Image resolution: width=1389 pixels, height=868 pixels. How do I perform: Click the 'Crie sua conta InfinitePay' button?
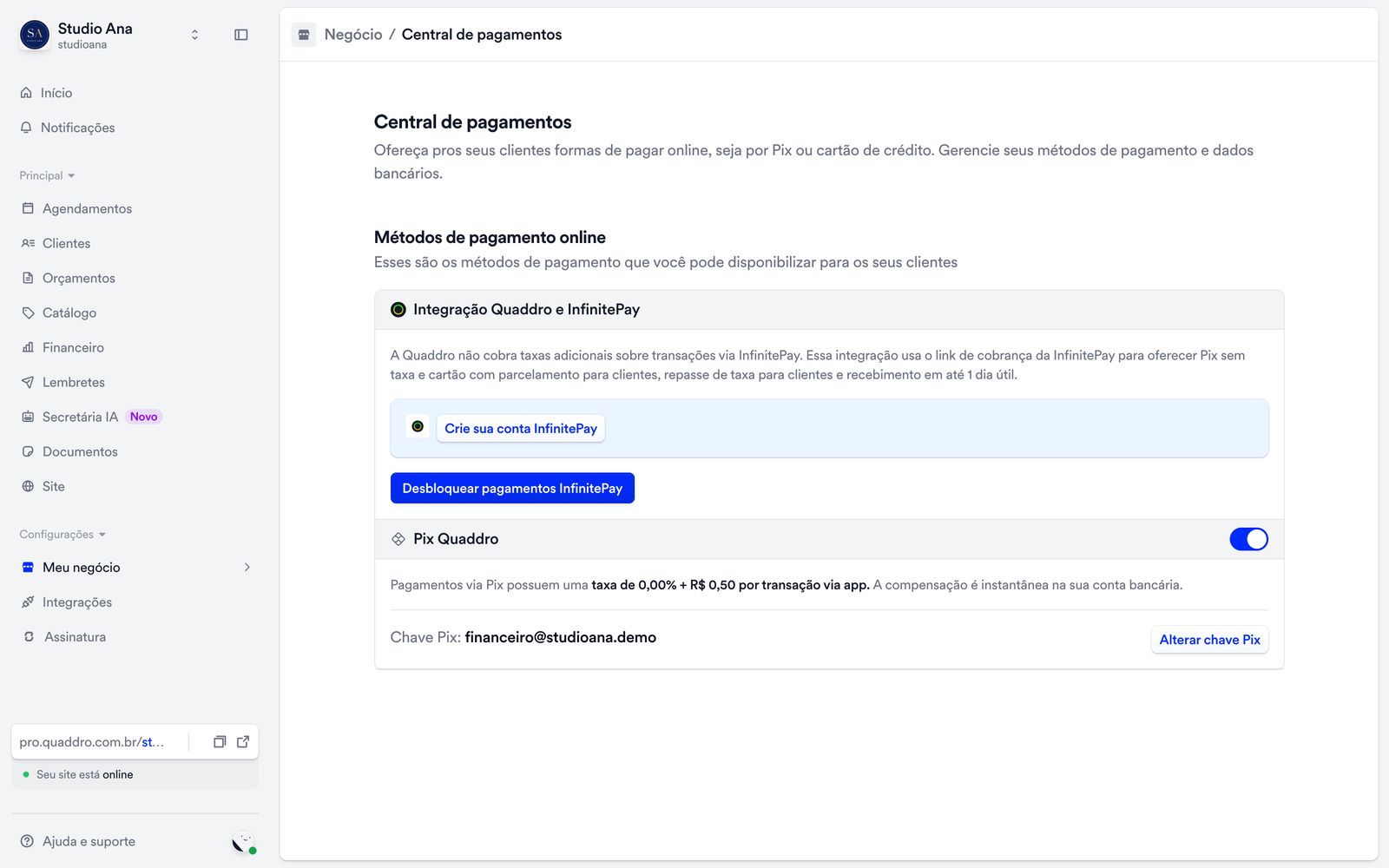pos(521,429)
